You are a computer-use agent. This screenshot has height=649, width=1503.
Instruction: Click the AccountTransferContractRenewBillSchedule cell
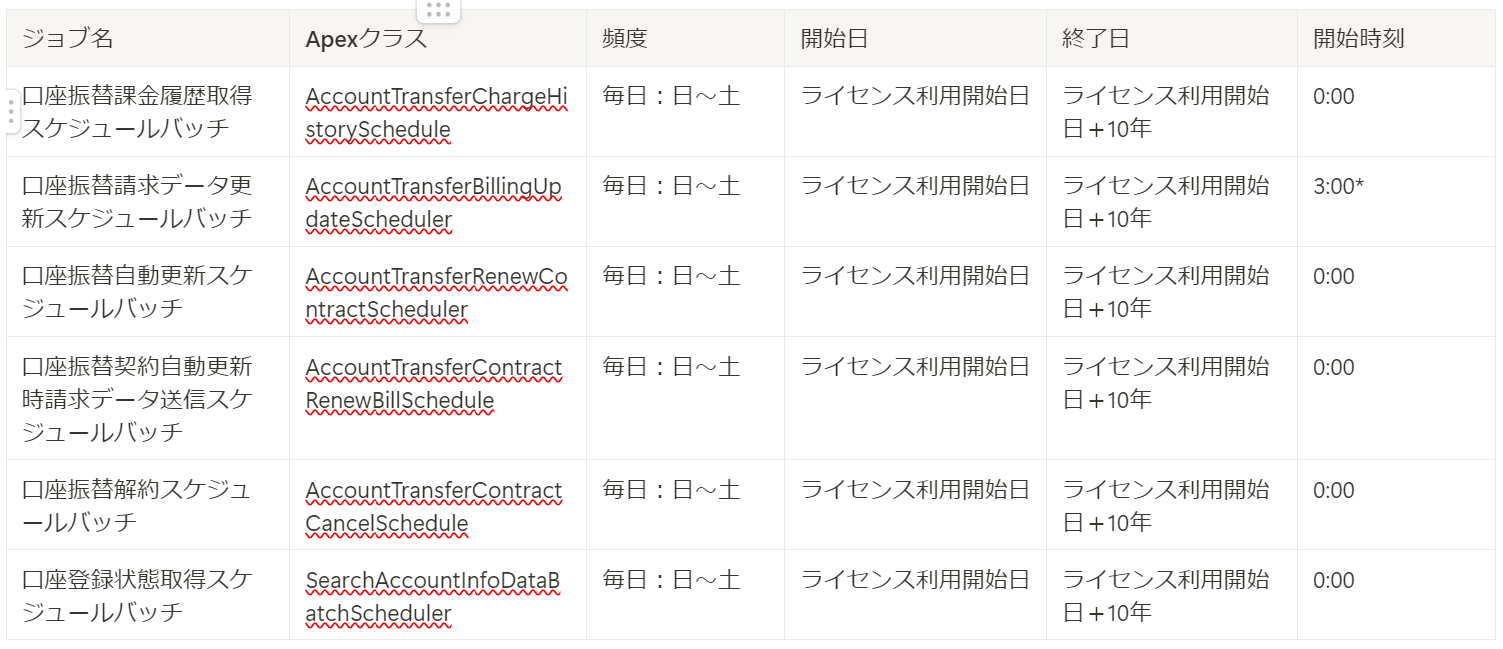pos(438,398)
